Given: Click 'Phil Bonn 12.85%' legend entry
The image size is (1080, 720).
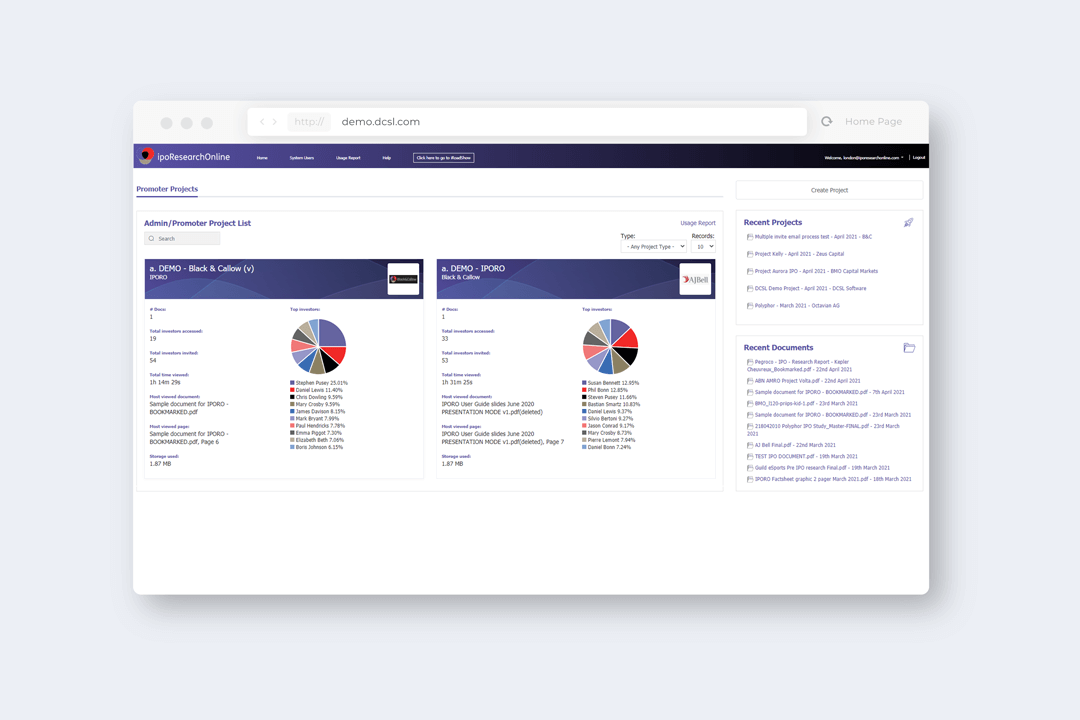Looking at the screenshot, I should coord(605,390).
